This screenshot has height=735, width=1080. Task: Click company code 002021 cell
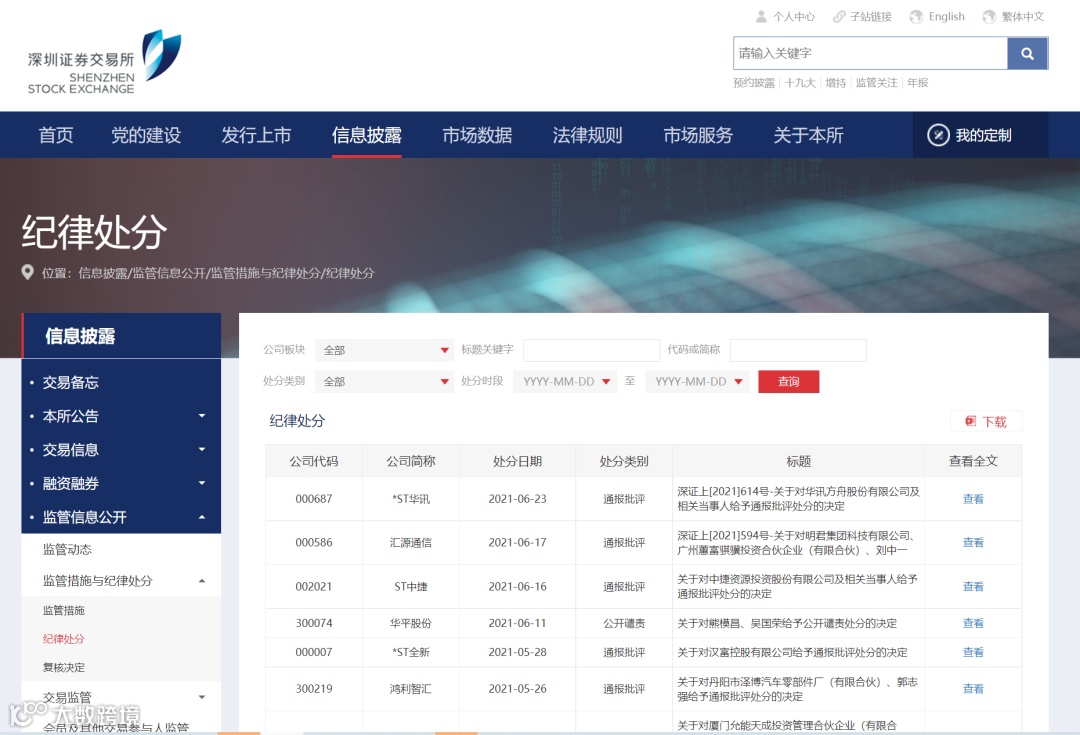pos(314,587)
